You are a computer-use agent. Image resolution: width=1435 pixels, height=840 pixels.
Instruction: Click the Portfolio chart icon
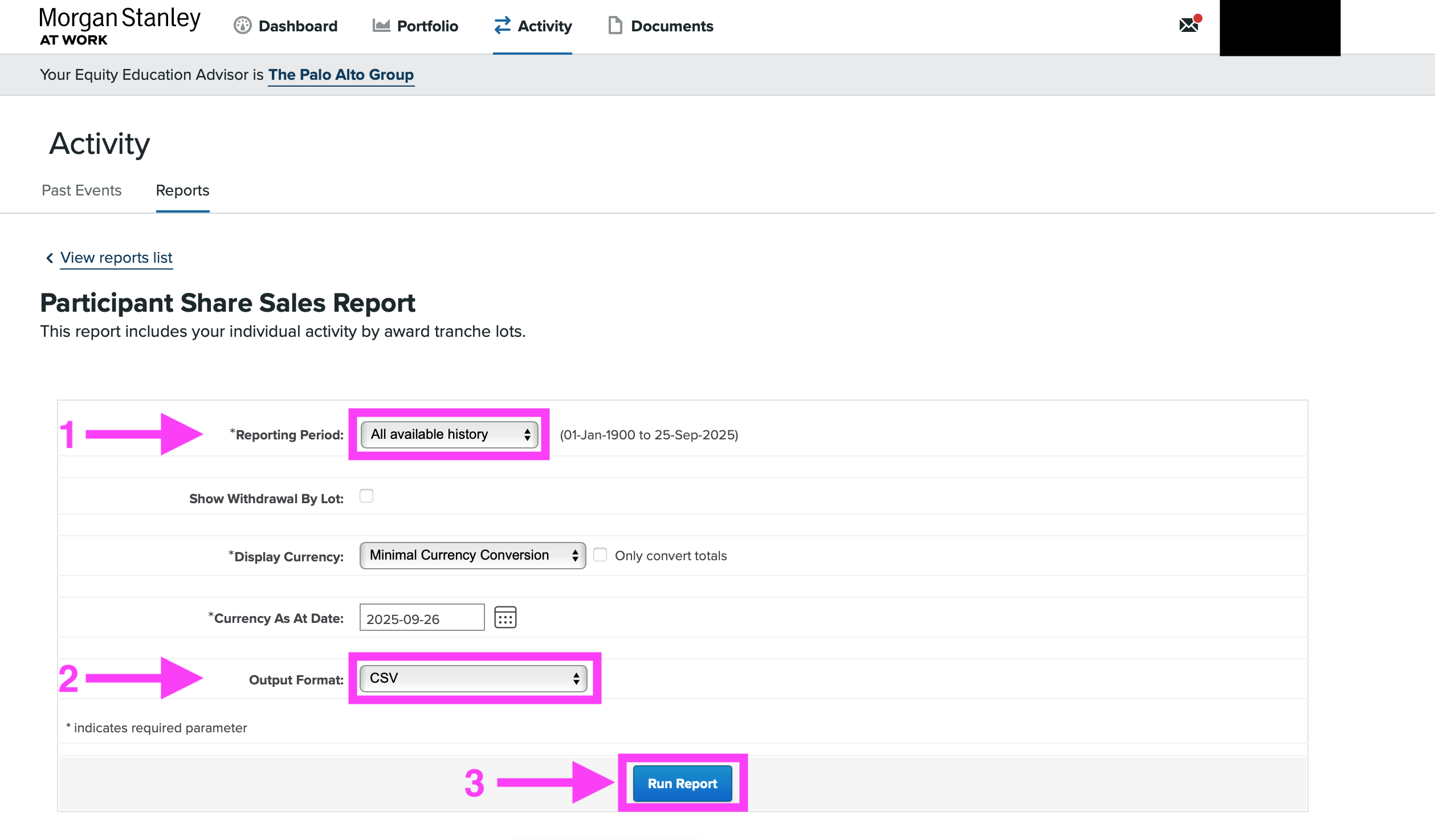(381, 26)
